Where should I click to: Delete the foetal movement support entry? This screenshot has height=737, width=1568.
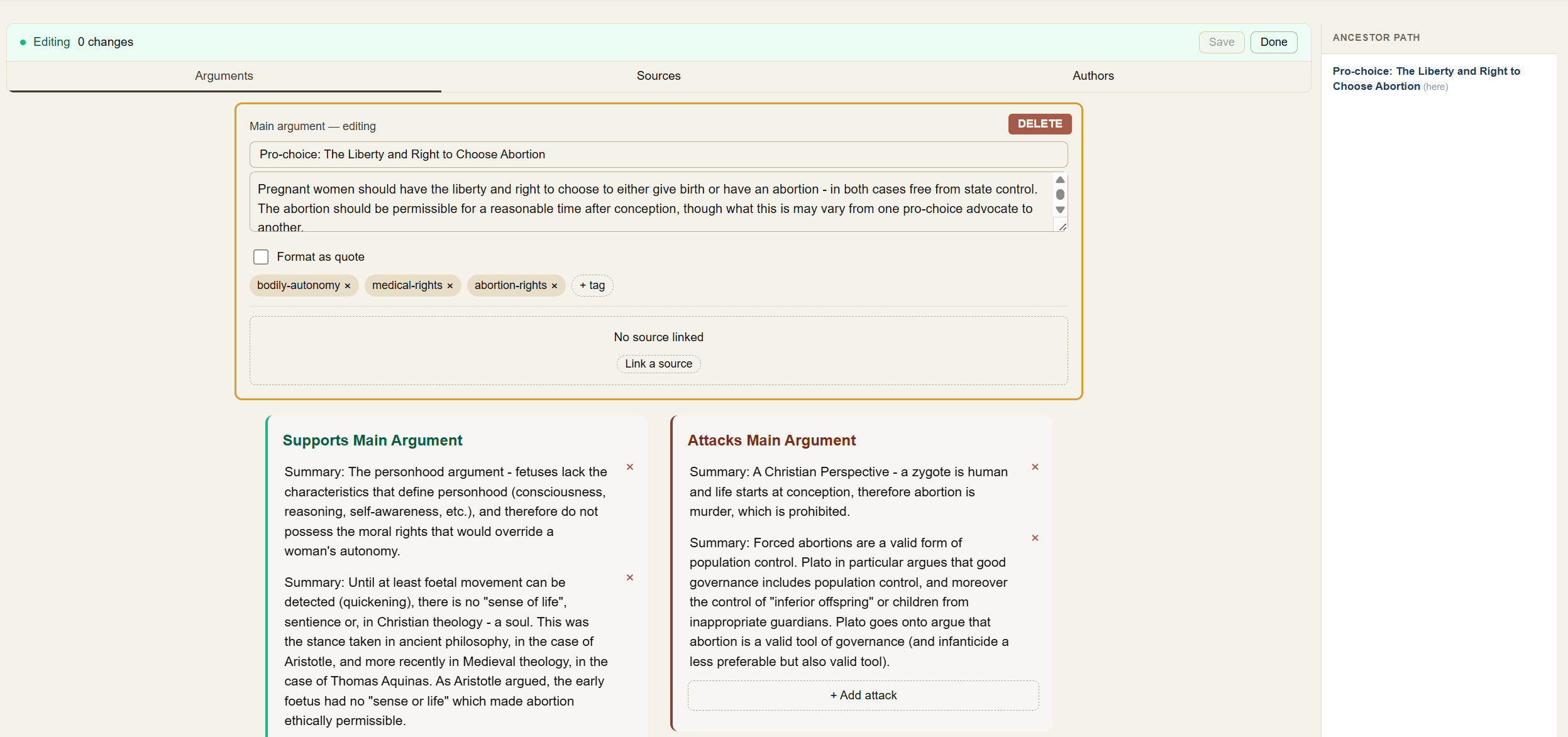(x=629, y=577)
